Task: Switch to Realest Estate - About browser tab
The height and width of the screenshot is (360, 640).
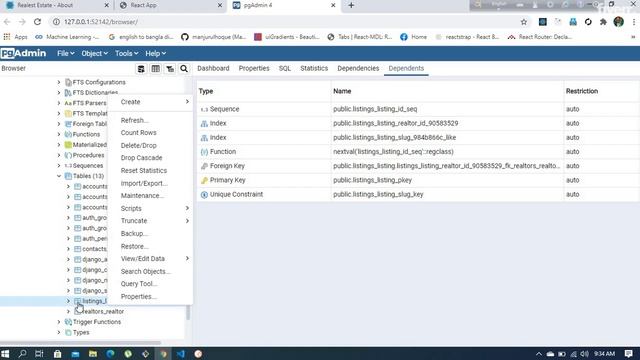Action: click(56, 5)
